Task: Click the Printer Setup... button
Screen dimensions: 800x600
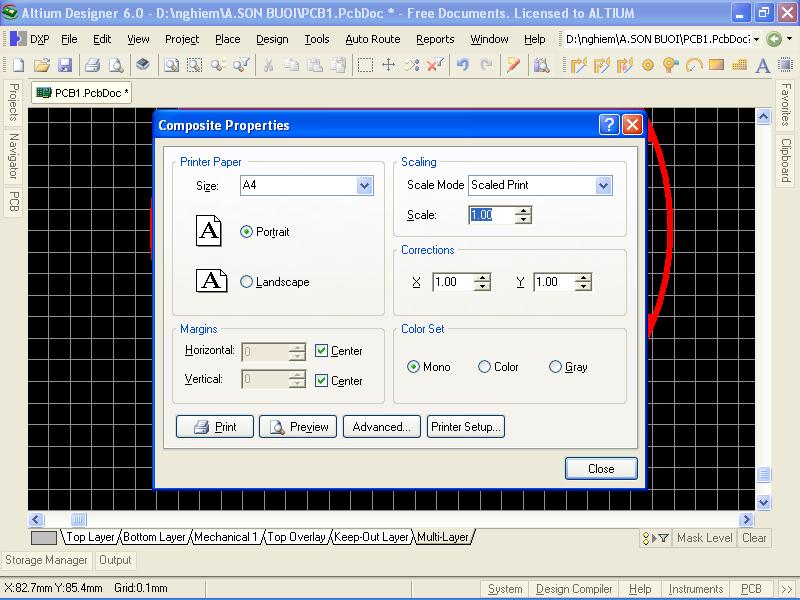Action: pos(466,427)
